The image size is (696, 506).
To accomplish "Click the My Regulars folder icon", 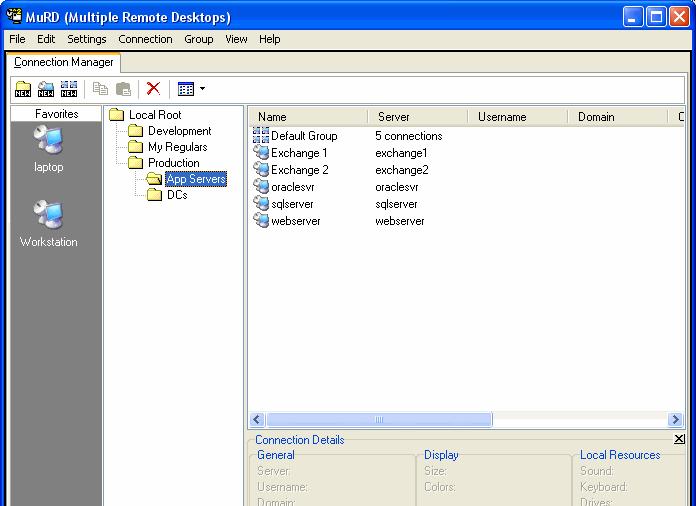I will 135,147.
